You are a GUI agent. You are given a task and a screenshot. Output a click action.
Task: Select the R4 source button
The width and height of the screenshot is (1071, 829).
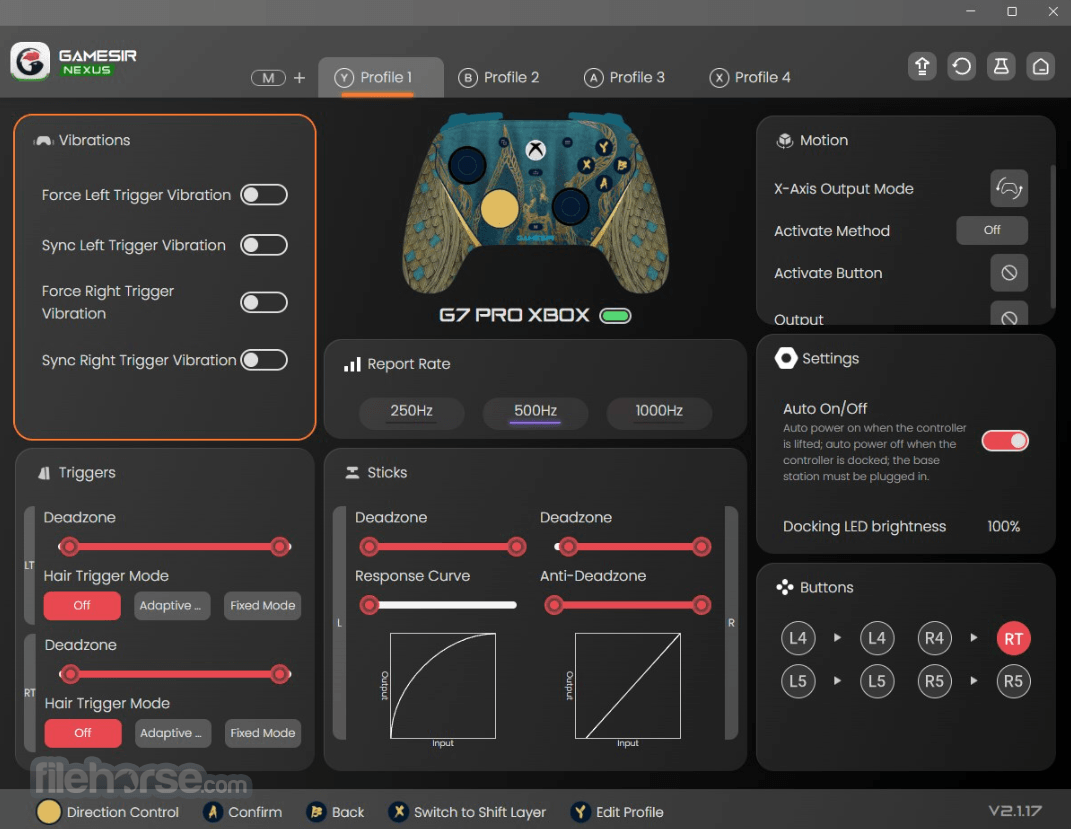[x=934, y=638]
